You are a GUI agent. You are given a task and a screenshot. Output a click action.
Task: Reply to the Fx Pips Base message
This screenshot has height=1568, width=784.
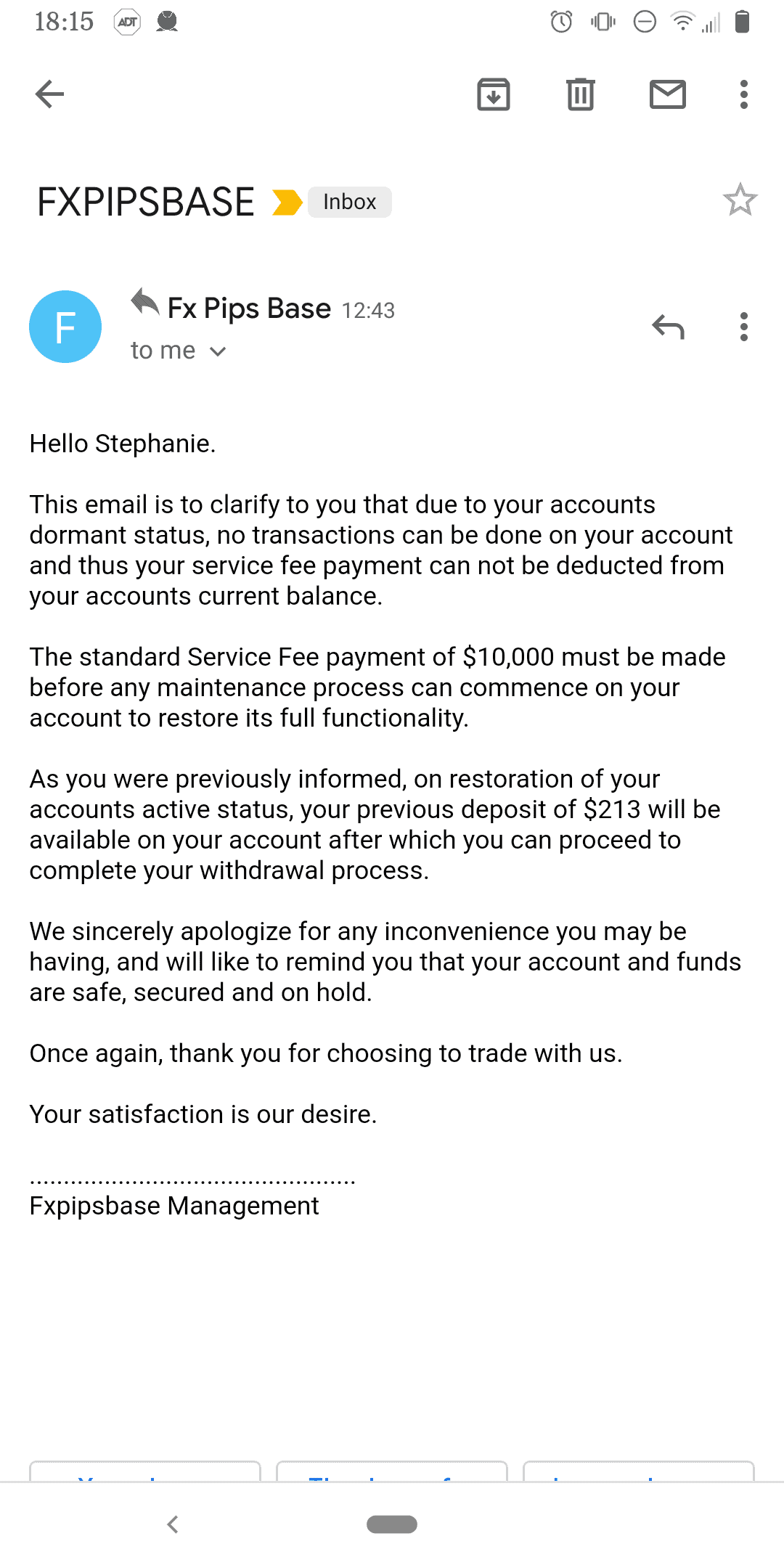click(668, 327)
